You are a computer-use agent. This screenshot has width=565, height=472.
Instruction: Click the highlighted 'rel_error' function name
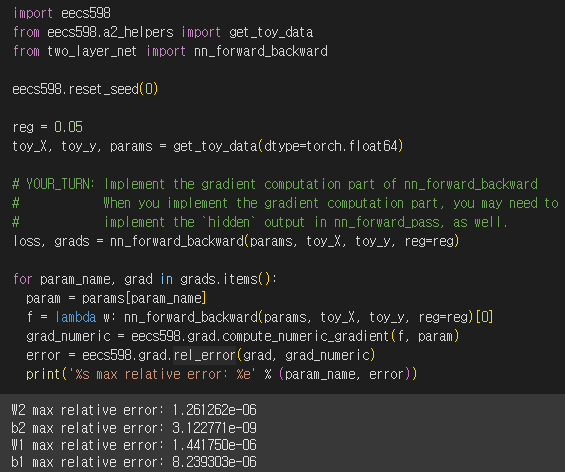coord(205,355)
